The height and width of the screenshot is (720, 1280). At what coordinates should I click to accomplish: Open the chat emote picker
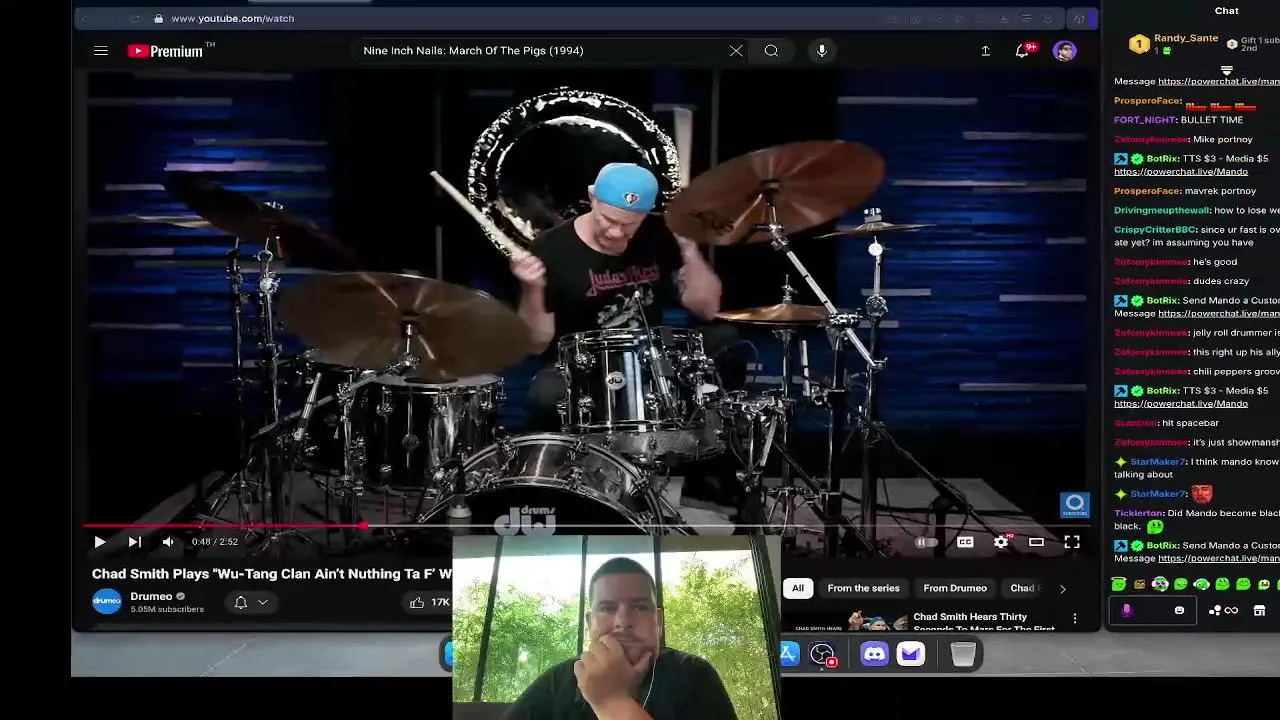tap(1179, 610)
